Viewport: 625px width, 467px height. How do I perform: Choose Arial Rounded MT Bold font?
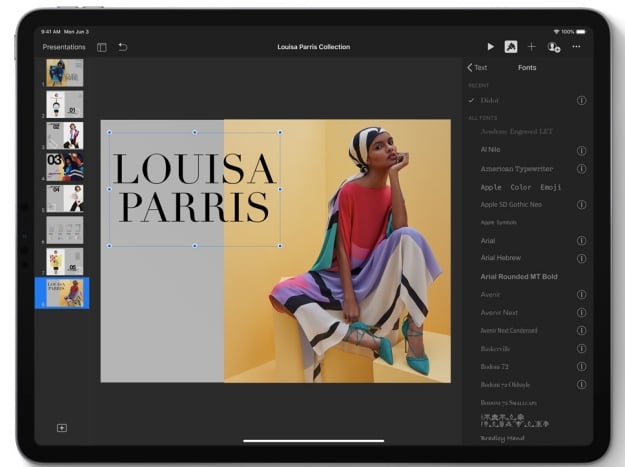519,276
